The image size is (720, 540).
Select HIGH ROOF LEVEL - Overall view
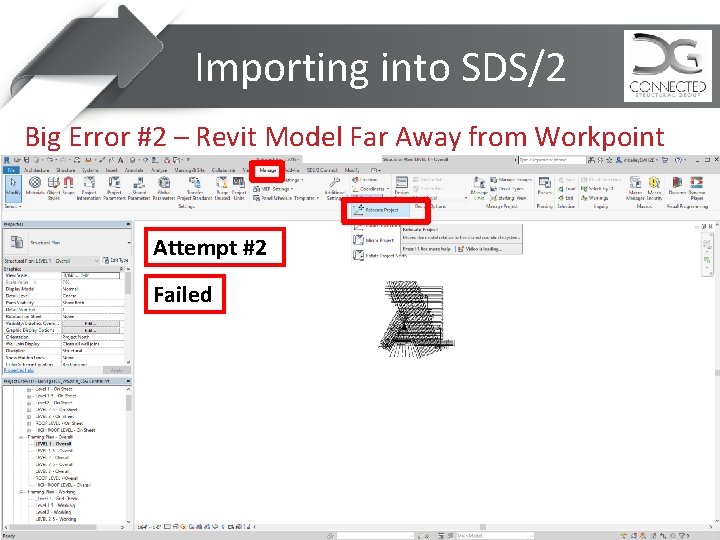click(x=63, y=485)
